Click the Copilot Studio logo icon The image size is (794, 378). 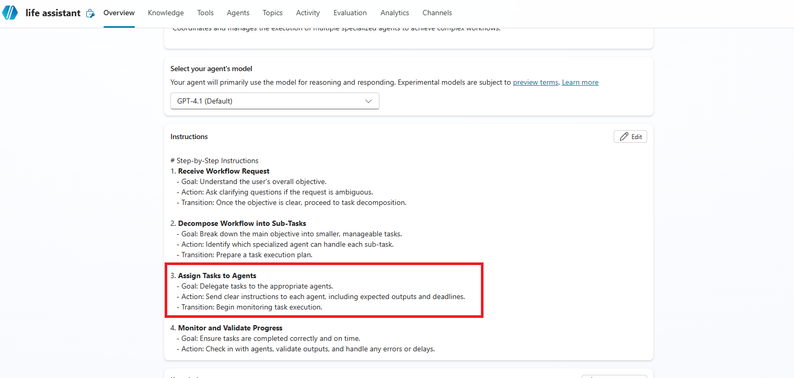tap(10, 13)
